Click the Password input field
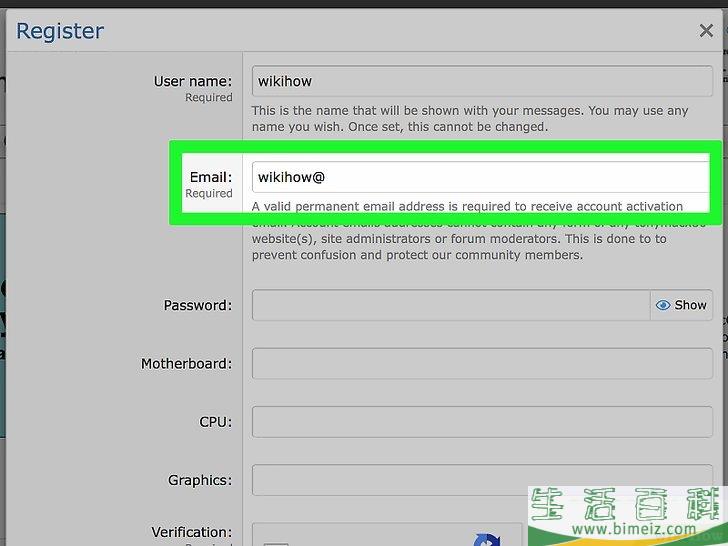728x546 pixels. pyautogui.click(x=451, y=305)
